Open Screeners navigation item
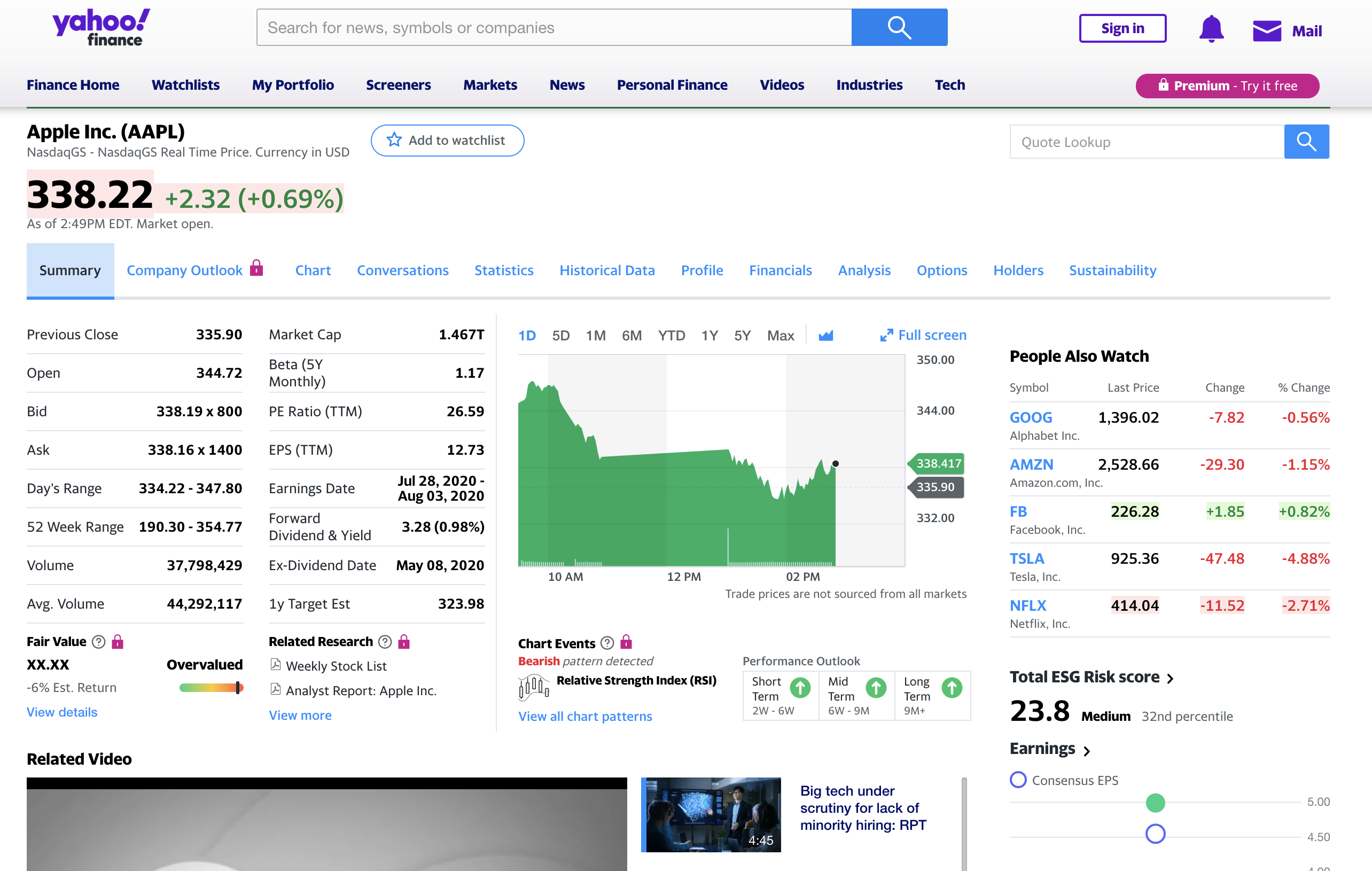1372x871 pixels. (398, 85)
